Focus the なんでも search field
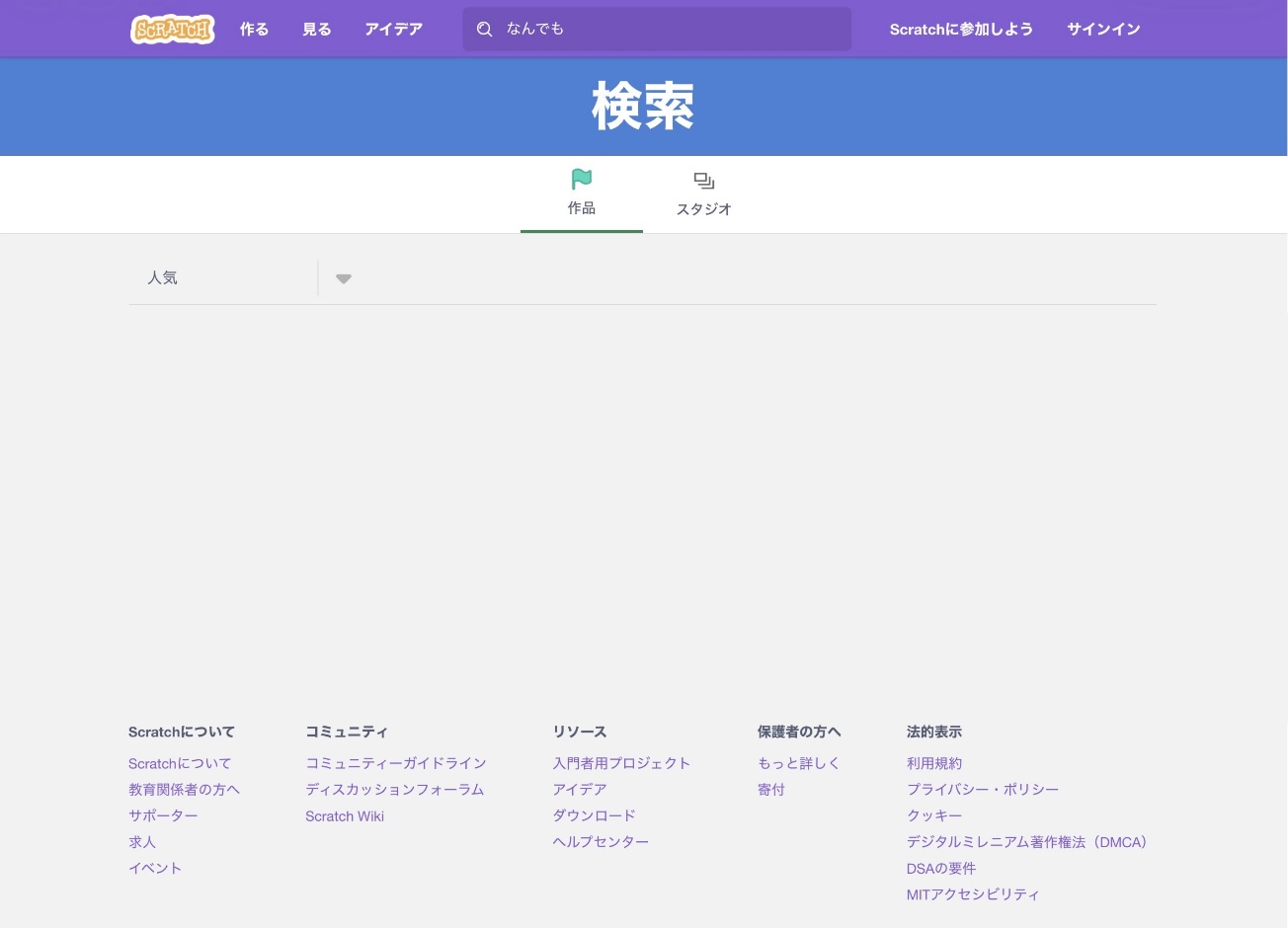Image resolution: width=1288 pixels, height=928 pixels. pos(657,30)
